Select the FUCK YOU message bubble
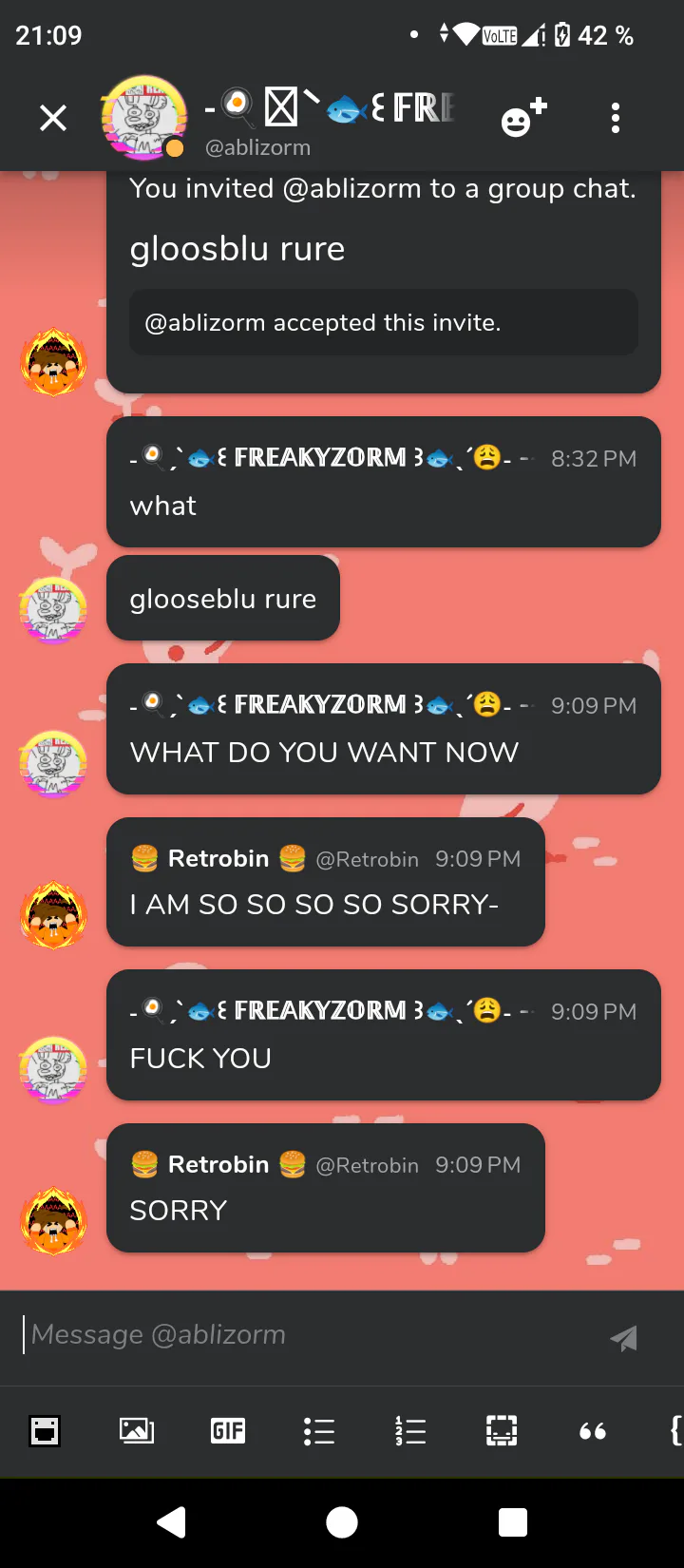This screenshot has height=1568, width=684. click(384, 1035)
